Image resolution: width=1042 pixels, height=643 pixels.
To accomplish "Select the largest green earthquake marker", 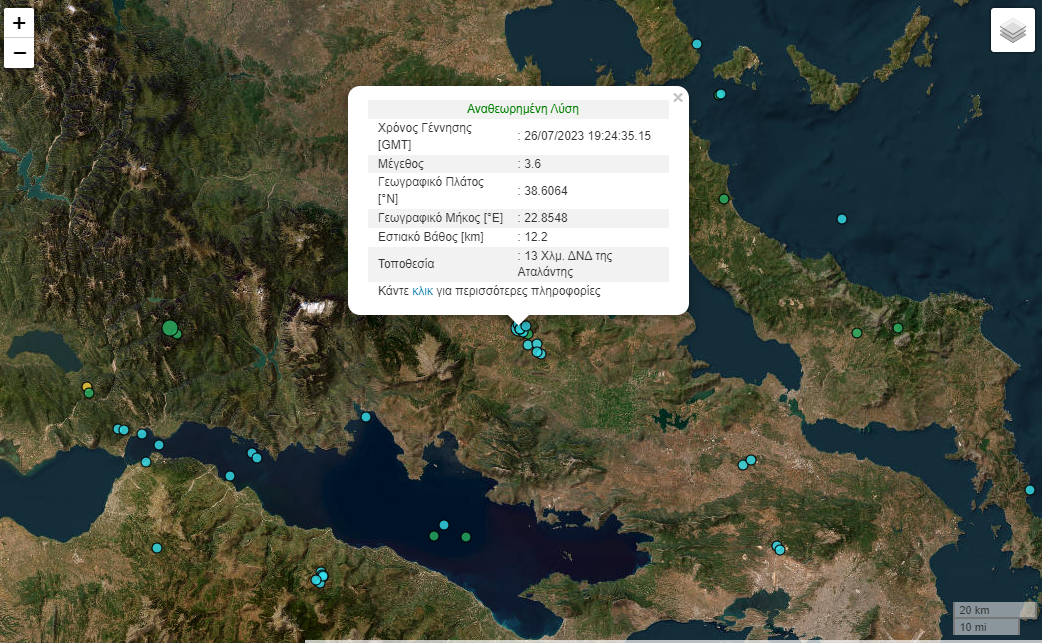I will 169,328.
